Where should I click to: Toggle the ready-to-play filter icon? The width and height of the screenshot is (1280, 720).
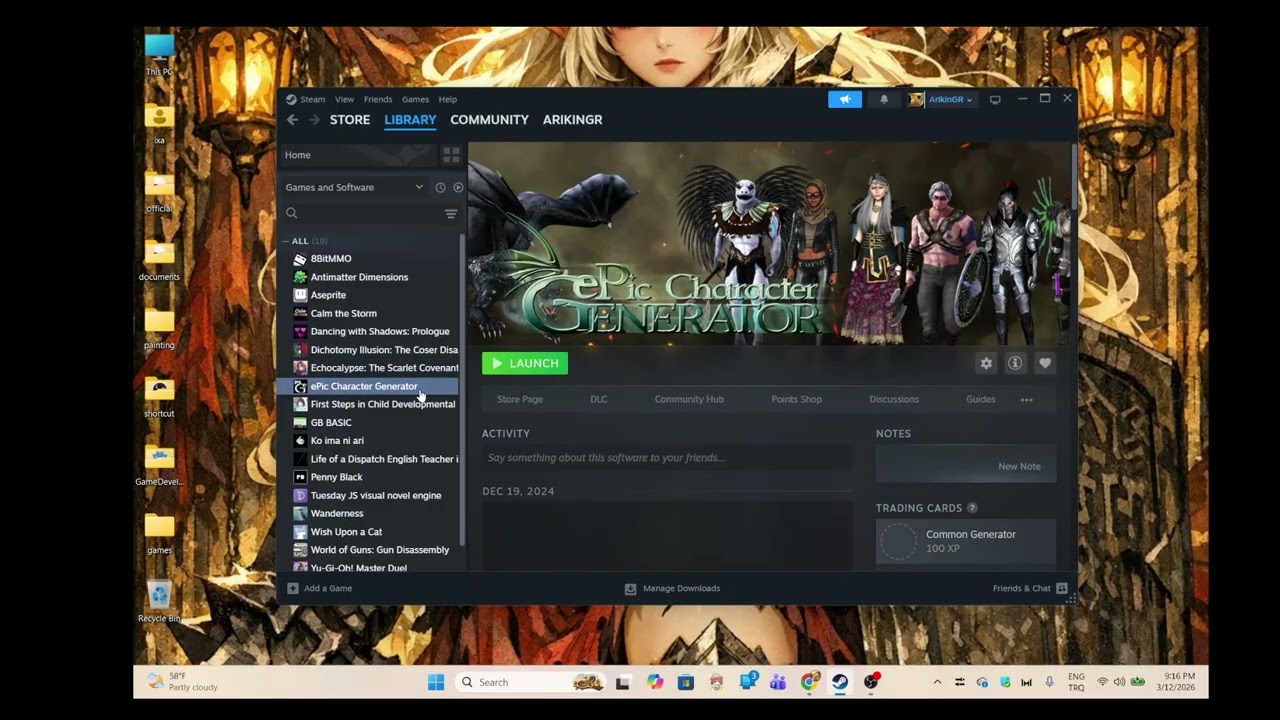(x=458, y=187)
